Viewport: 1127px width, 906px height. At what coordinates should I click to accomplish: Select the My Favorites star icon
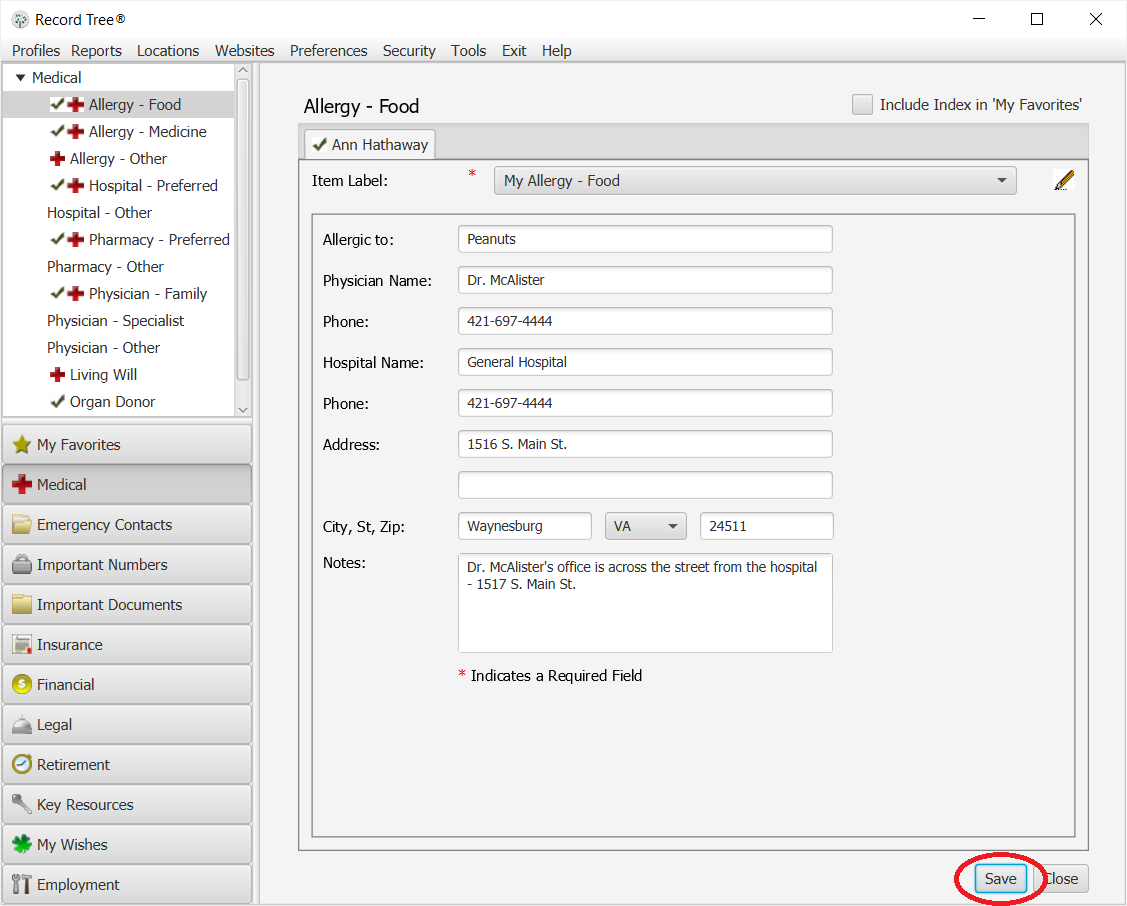tap(22, 443)
